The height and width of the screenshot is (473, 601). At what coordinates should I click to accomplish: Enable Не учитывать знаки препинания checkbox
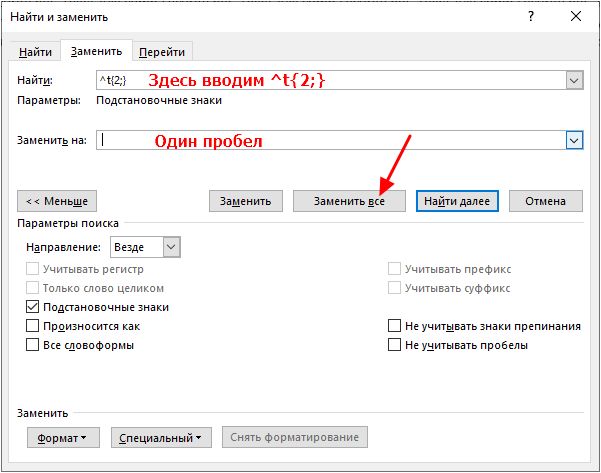pos(394,326)
